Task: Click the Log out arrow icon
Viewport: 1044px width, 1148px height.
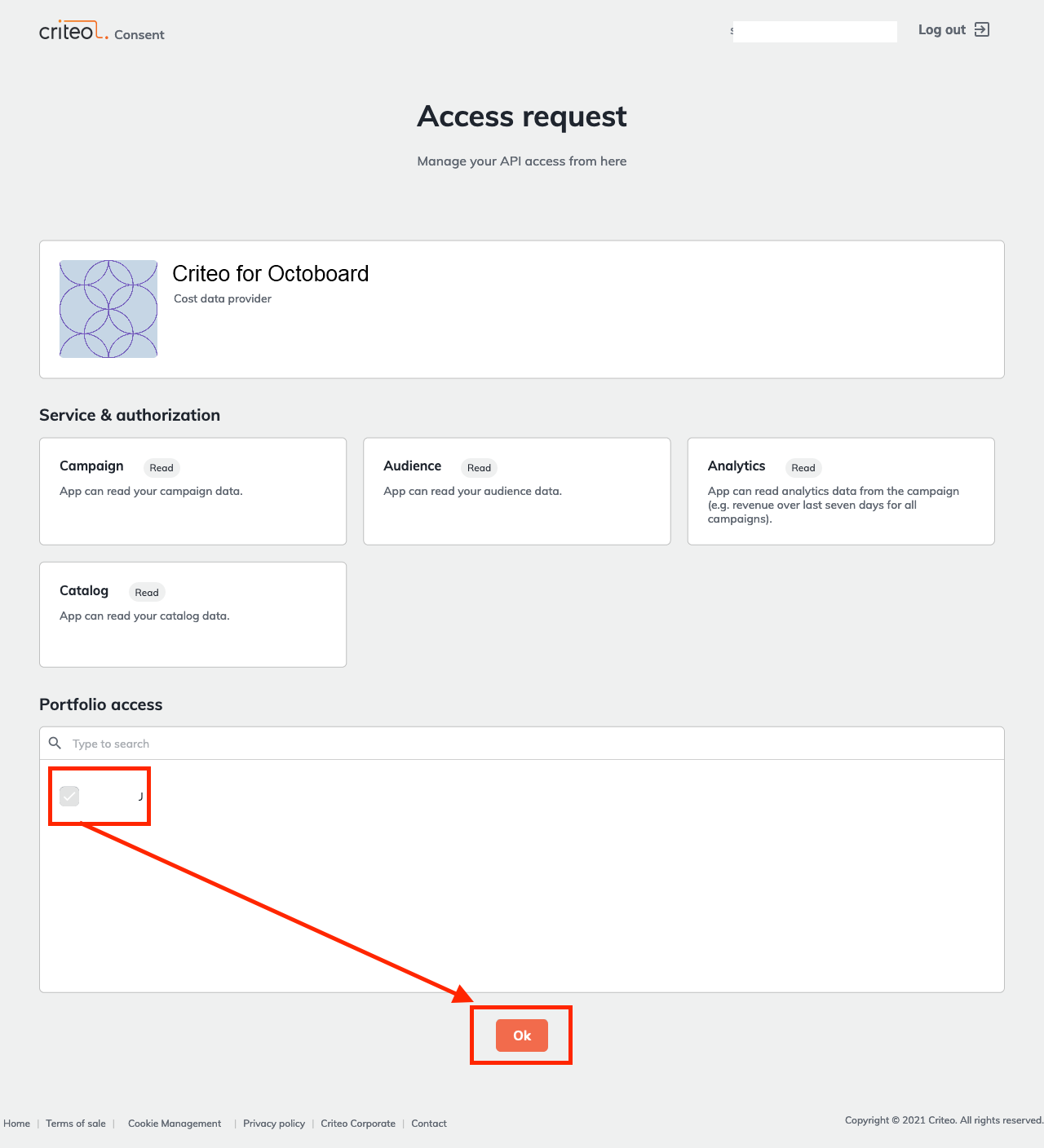Action: [x=981, y=29]
